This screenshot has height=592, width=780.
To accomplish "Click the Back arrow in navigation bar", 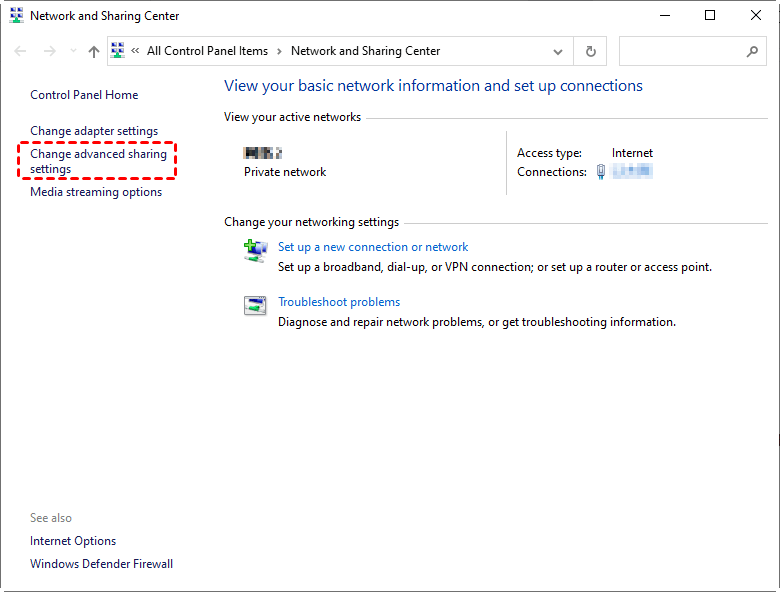I will point(21,51).
